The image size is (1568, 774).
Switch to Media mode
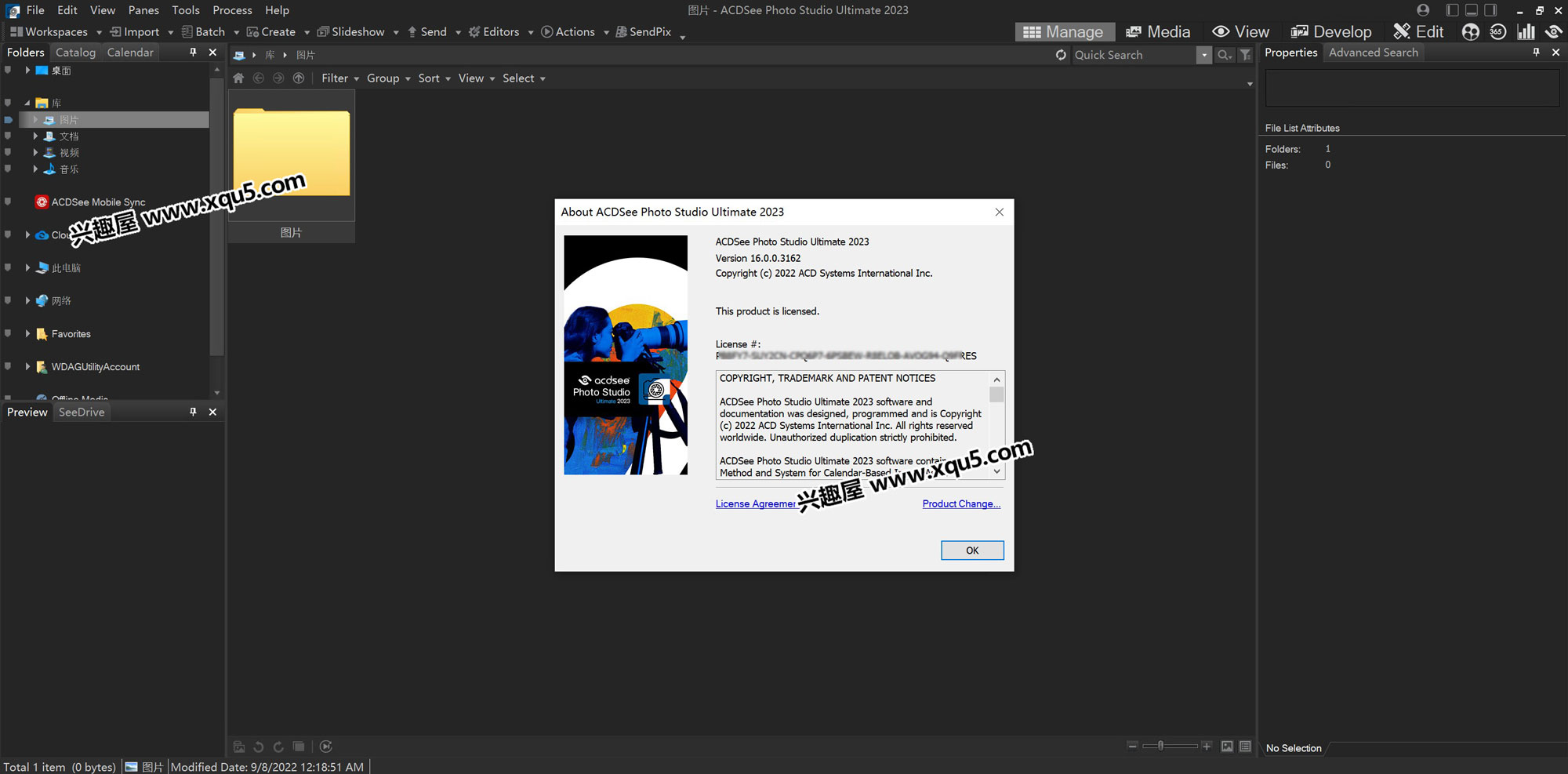(1158, 32)
